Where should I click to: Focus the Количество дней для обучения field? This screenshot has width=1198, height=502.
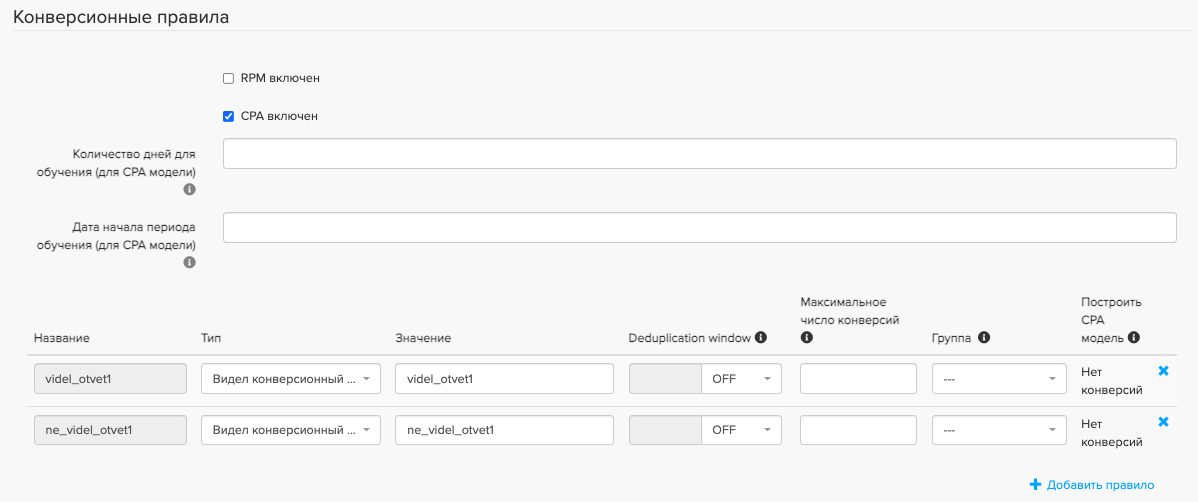click(699, 154)
